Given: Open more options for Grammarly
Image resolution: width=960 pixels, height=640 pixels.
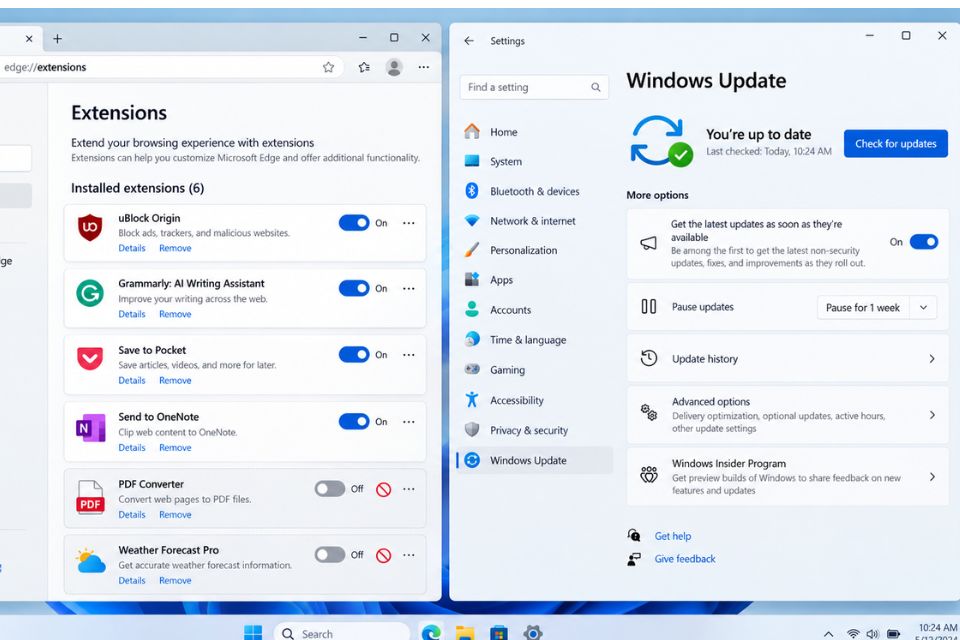Looking at the screenshot, I should coord(408,288).
